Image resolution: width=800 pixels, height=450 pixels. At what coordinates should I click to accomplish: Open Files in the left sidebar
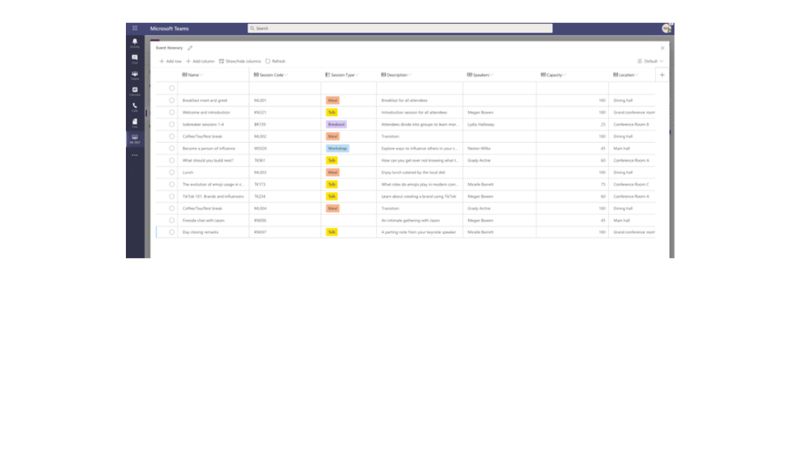point(135,123)
